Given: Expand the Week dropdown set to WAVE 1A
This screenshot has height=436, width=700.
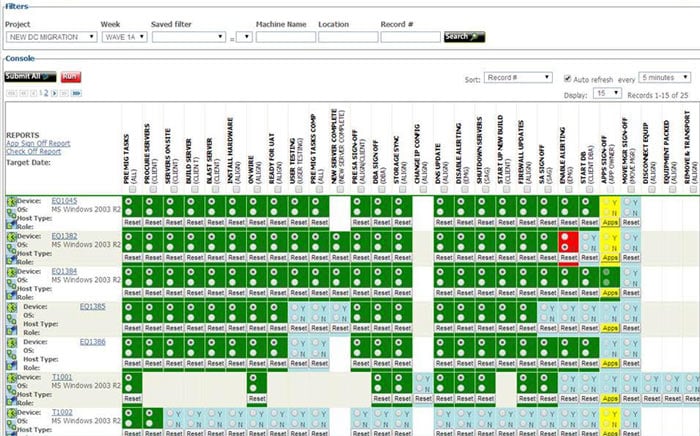Looking at the screenshot, I should [x=123, y=37].
